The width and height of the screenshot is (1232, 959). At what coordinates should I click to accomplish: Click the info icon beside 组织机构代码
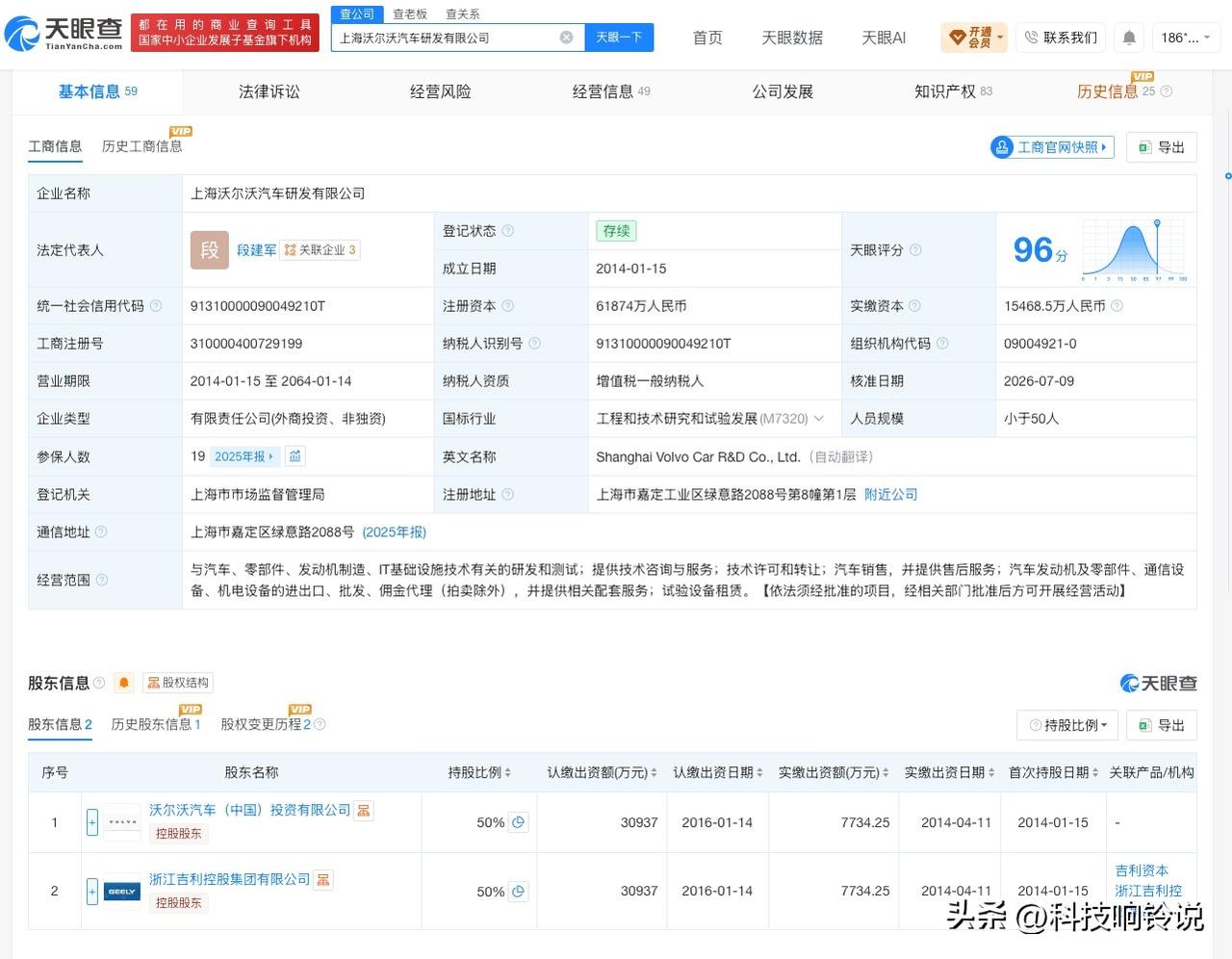(x=942, y=344)
